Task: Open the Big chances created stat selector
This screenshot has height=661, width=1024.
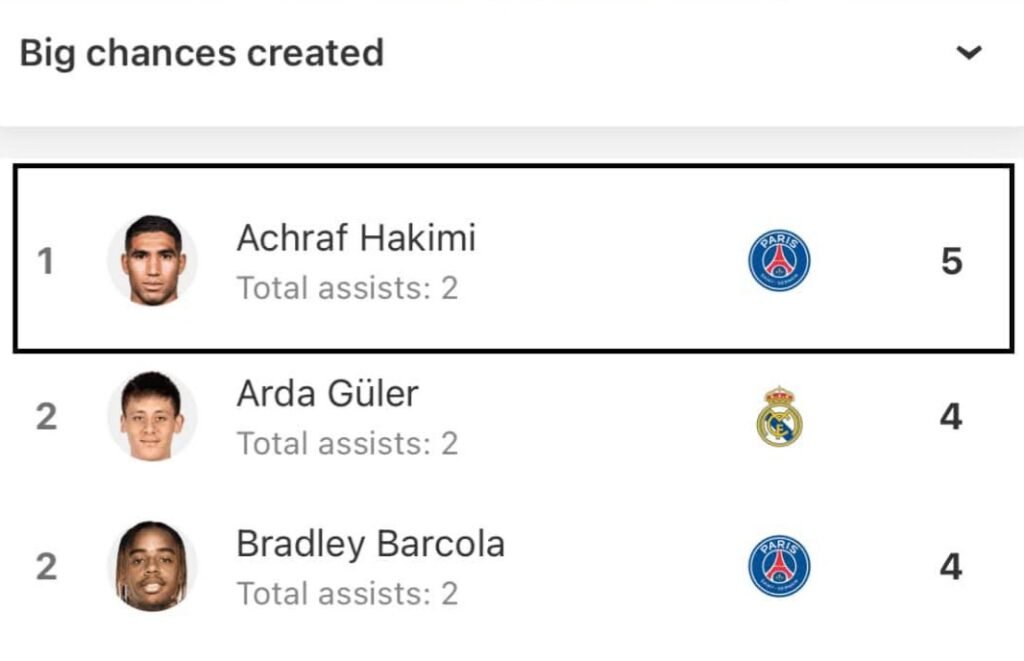Action: click(x=512, y=54)
